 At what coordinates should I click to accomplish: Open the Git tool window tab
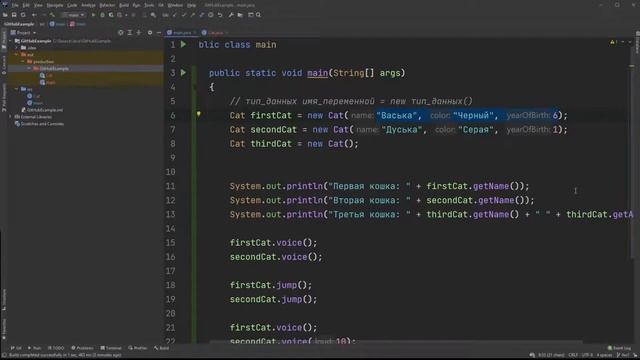click(16, 348)
